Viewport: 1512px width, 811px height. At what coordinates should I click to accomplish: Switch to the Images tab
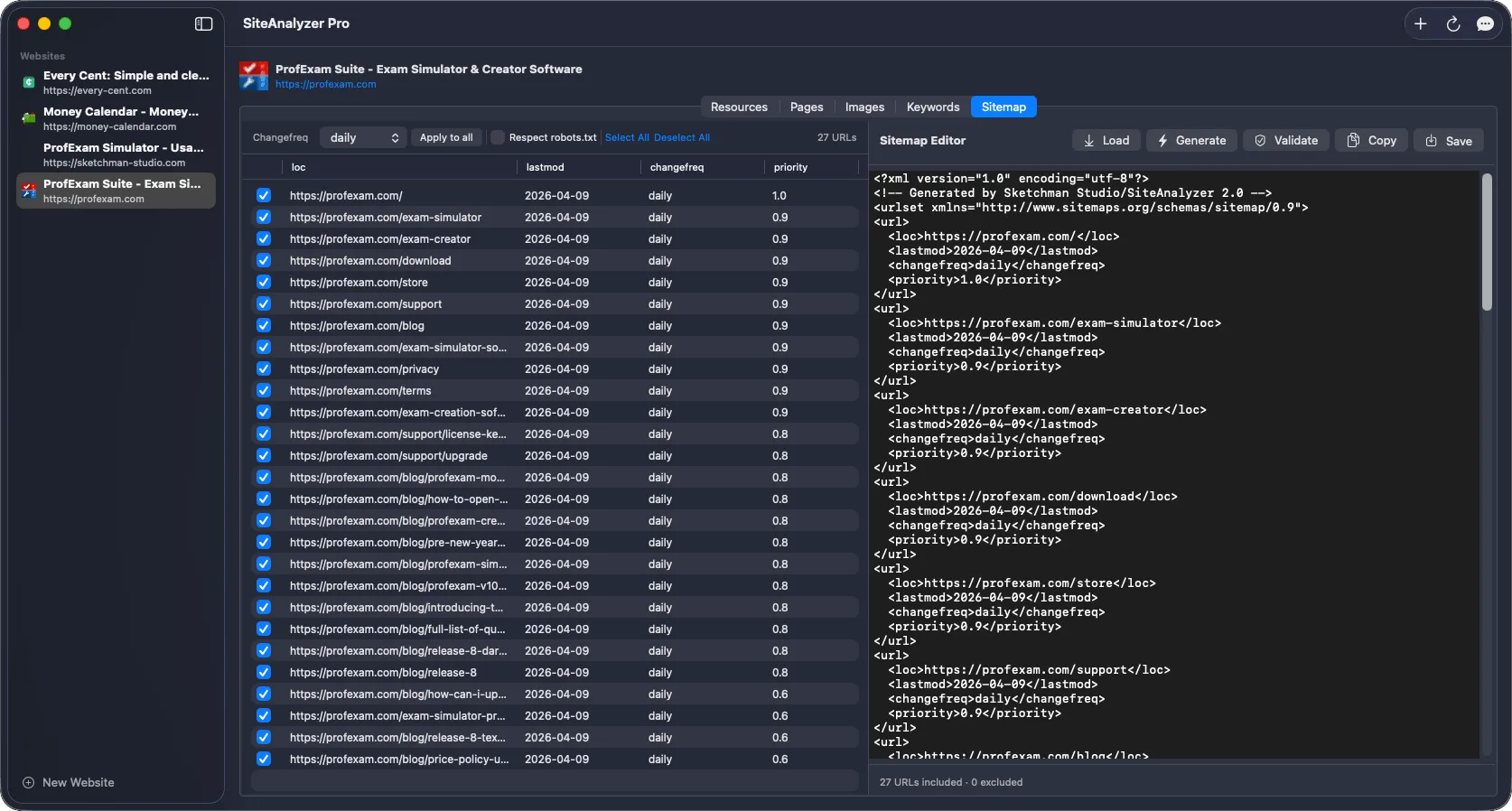click(x=864, y=107)
